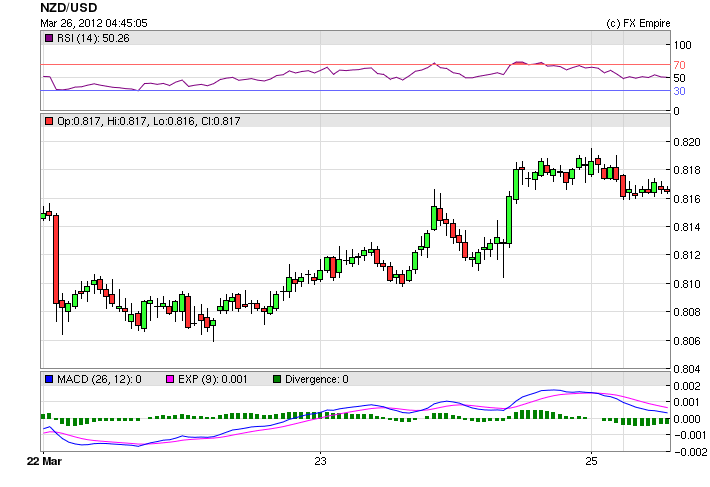Click the MACD axis label 0.001
The width and height of the screenshot is (710, 487).
coord(687,402)
